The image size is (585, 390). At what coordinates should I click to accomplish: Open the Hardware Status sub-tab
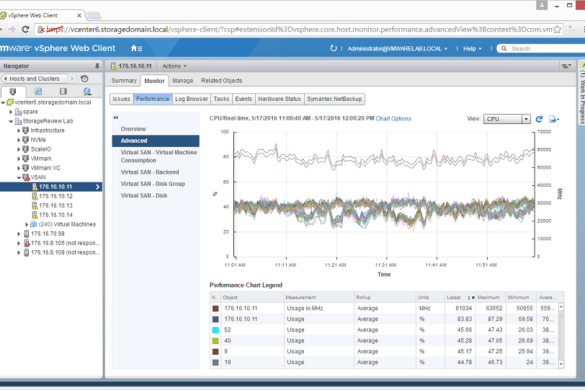point(279,99)
